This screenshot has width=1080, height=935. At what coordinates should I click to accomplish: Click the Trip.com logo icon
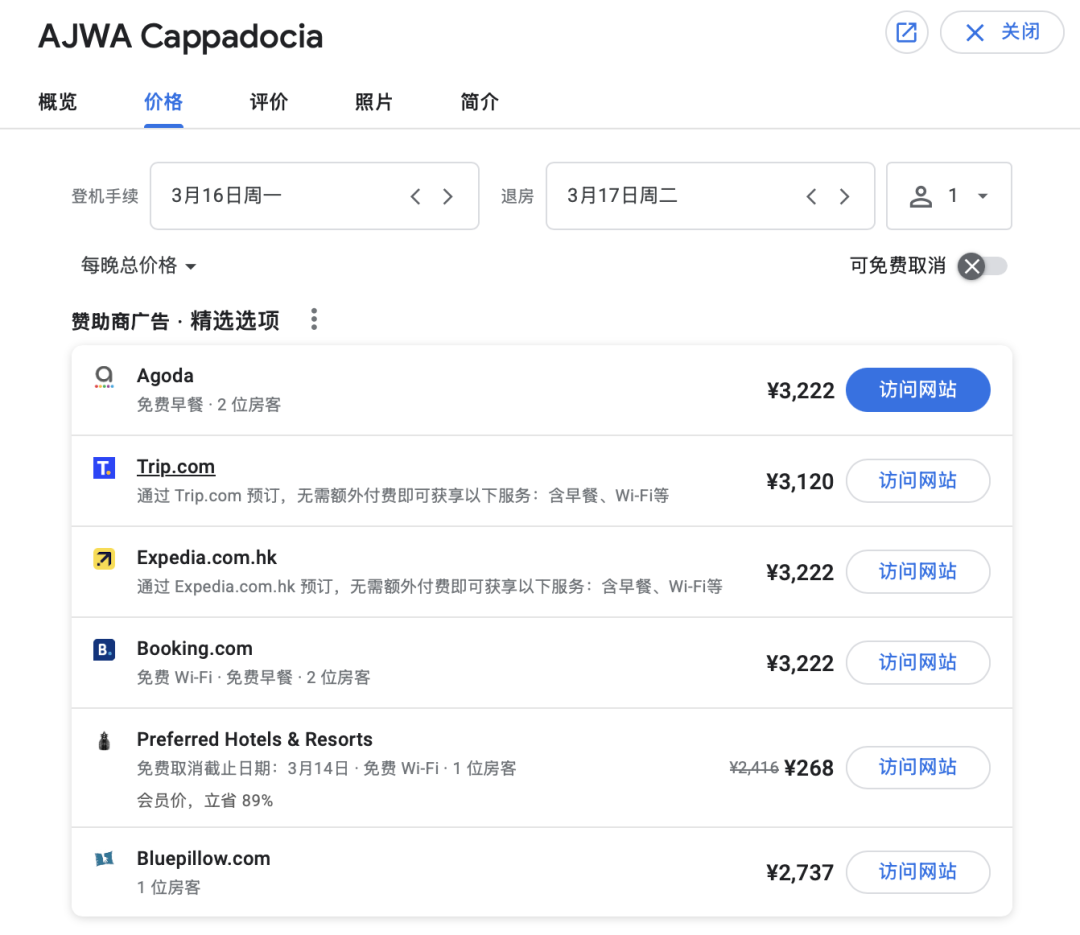tap(104, 468)
